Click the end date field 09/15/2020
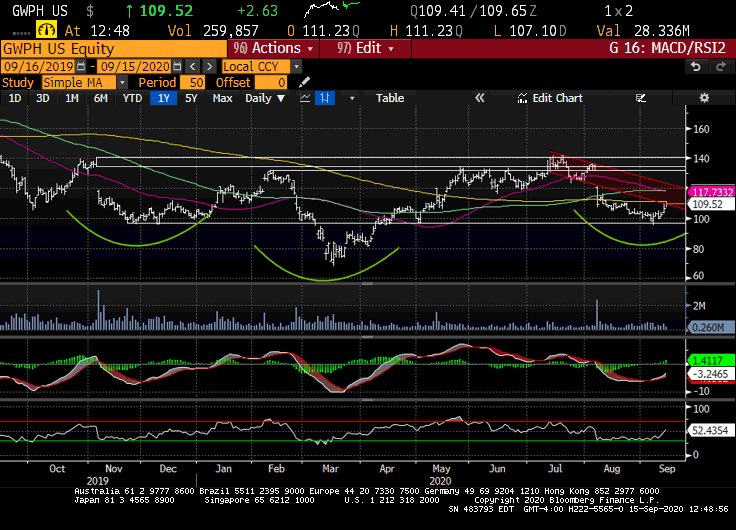Screen dimensions: 736x530 click(135, 67)
